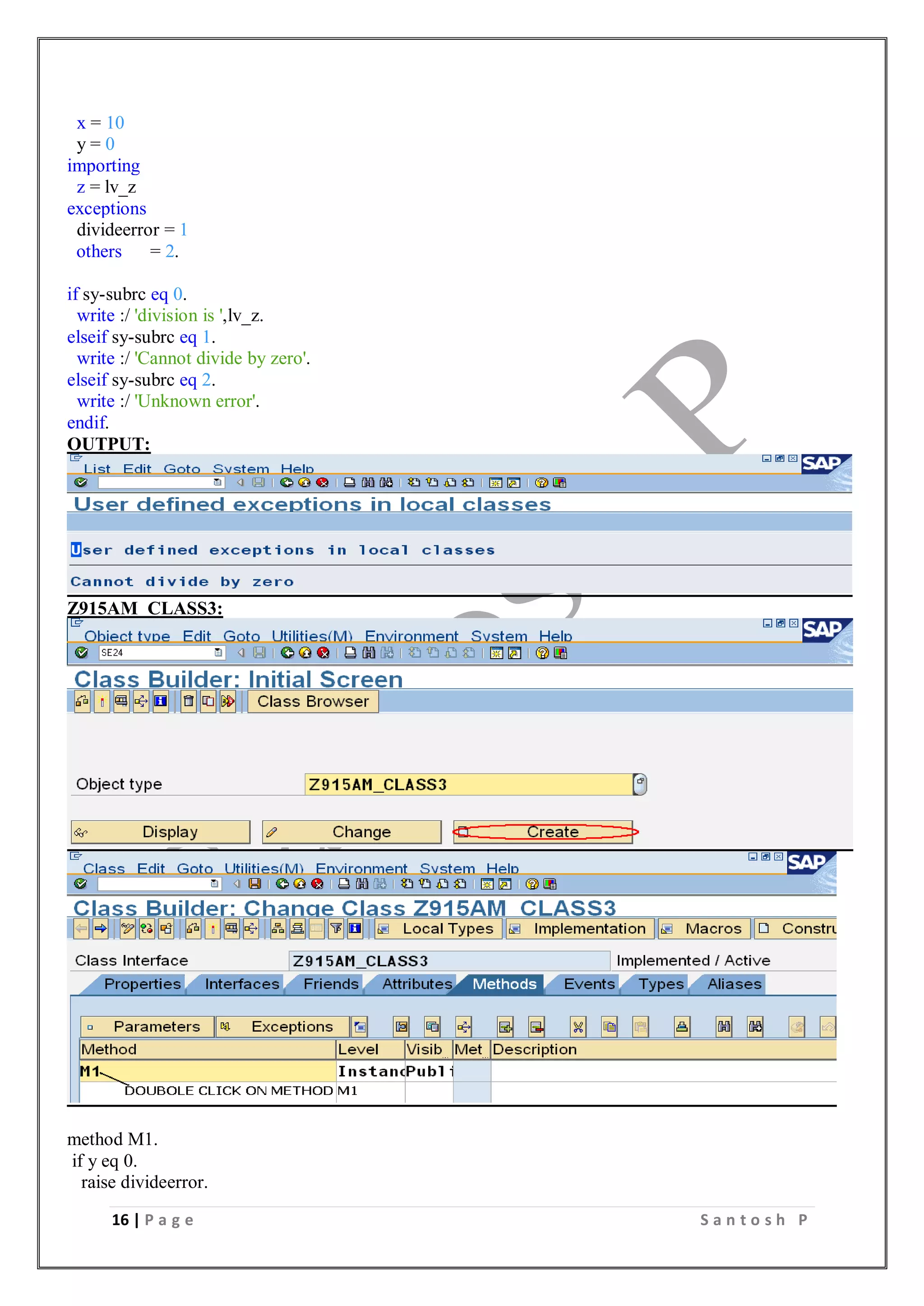
Task: Click the copy icon beside the trash icon in Initial Screen
Action: click(x=208, y=701)
